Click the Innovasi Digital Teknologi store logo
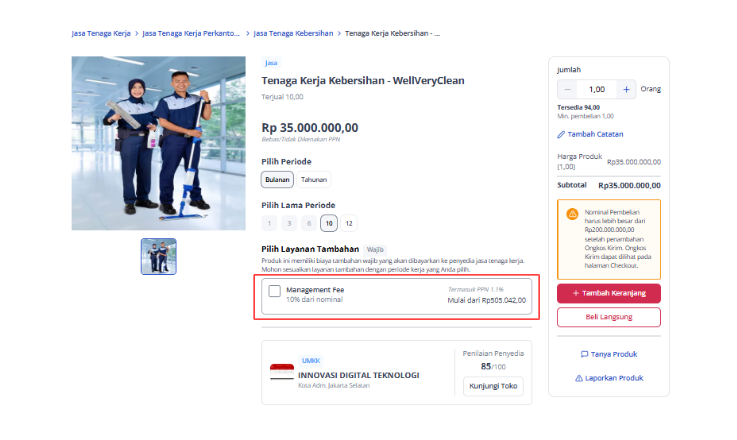The image size is (737, 440). pyautogui.click(x=282, y=372)
